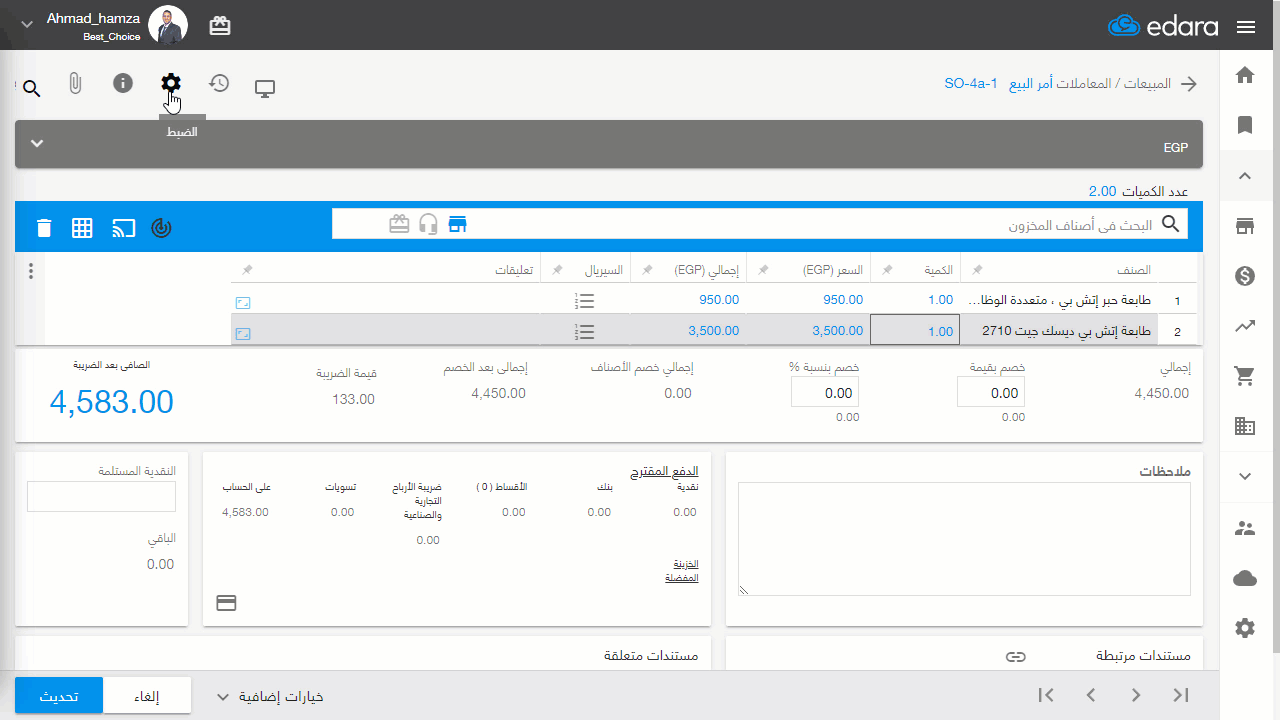This screenshot has width=1280, height=720.
Task: Open serial list icon for row 2
Action: (x=586, y=331)
